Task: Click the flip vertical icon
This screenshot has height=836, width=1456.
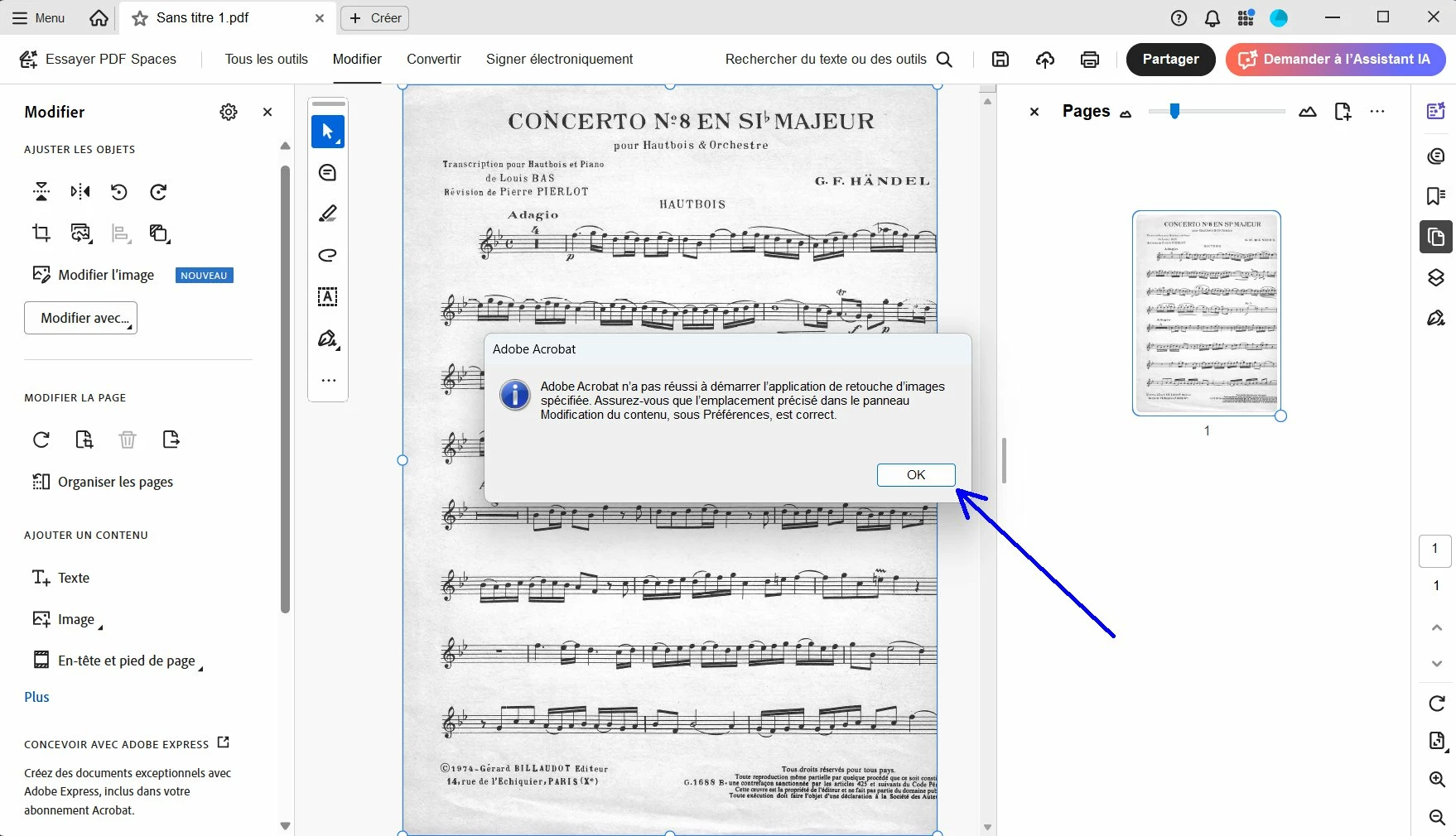Action: [x=41, y=192]
